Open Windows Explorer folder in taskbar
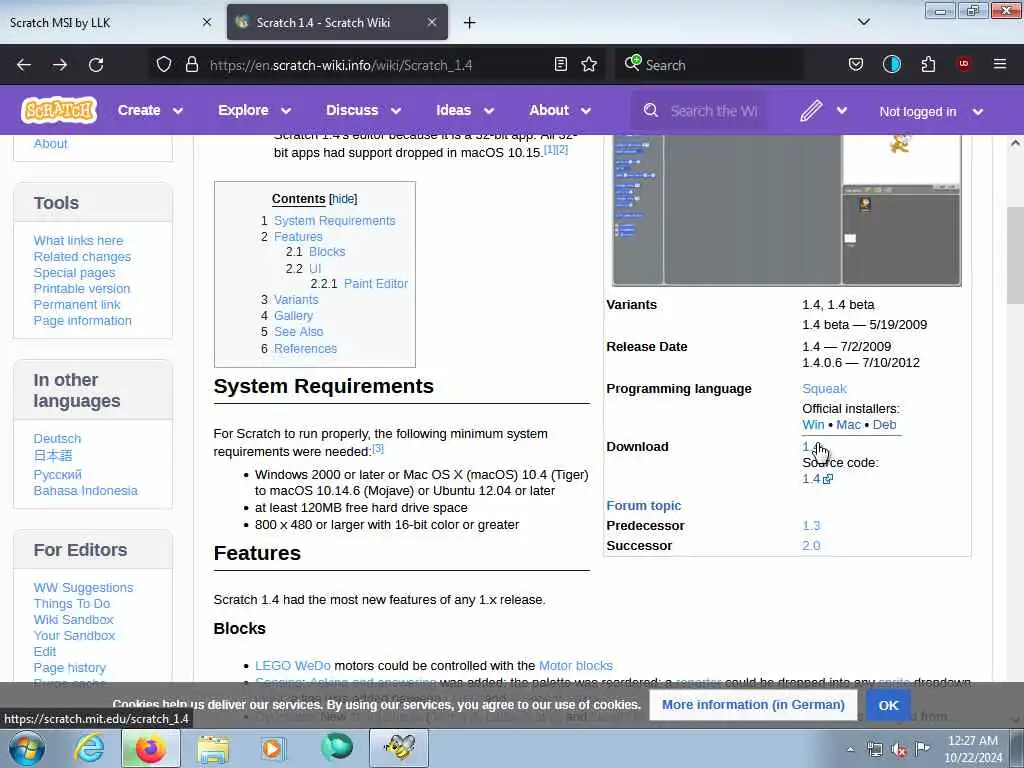The width and height of the screenshot is (1024, 768). point(213,748)
